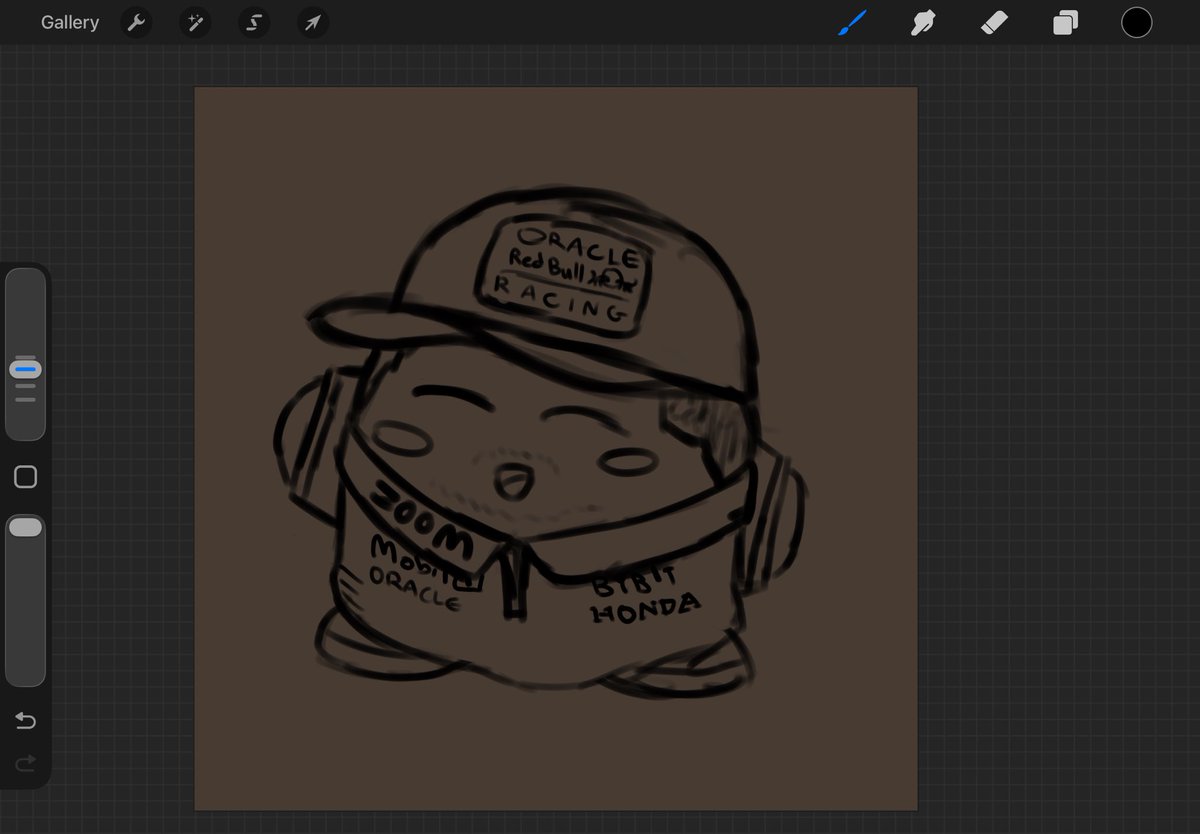Open the Layers panel
1200x834 pixels.
click(1065, 23)
